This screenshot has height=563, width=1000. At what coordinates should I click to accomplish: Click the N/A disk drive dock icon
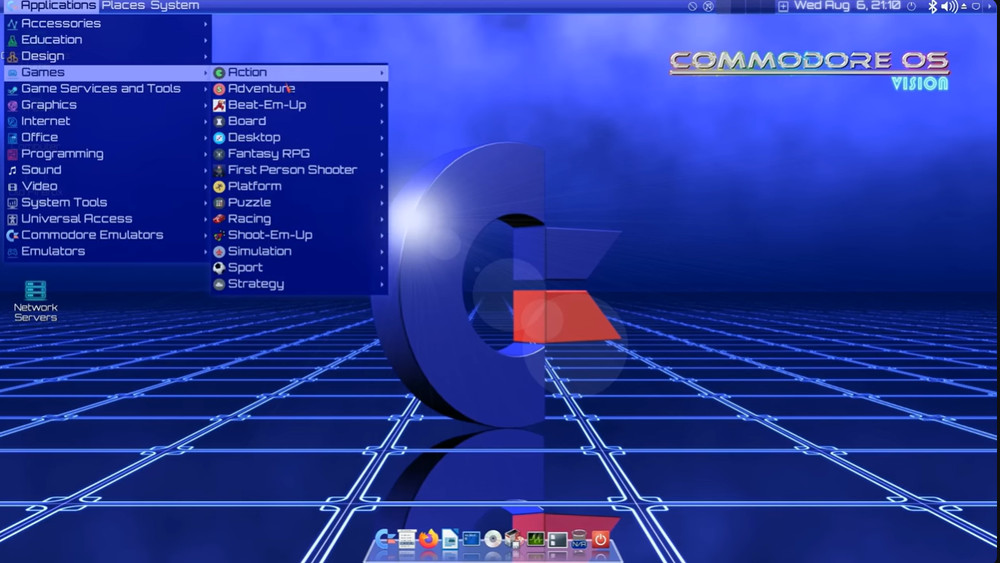click(579, 539)
